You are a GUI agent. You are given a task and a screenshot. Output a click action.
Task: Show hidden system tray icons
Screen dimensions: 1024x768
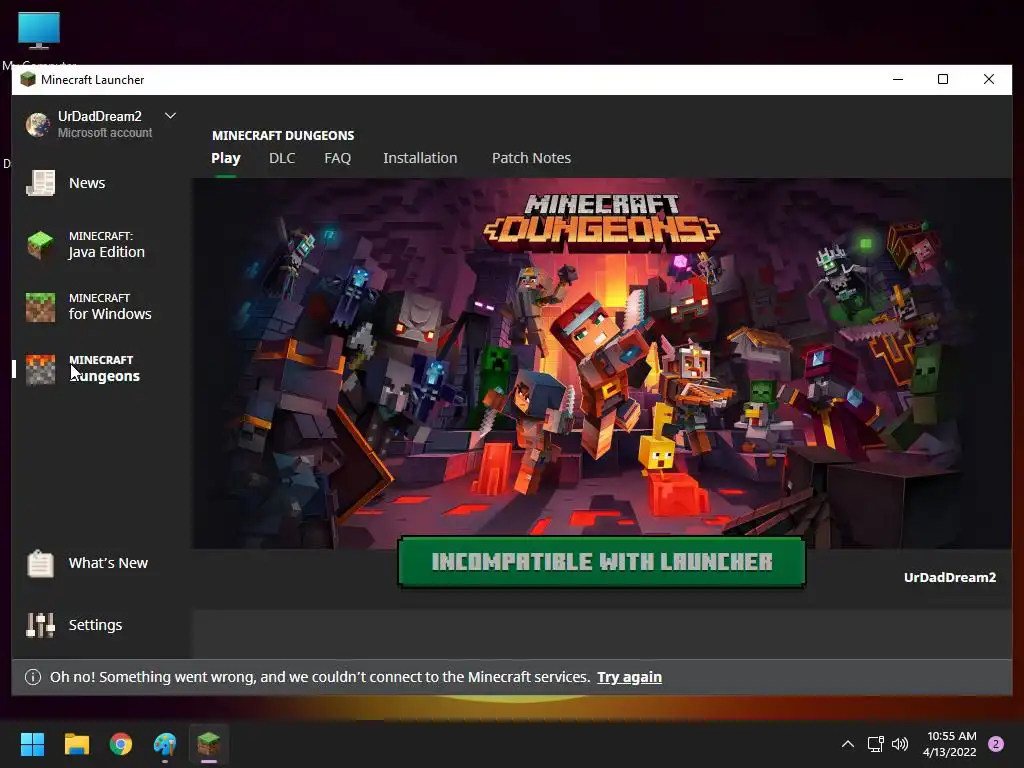tap(848, 744)
